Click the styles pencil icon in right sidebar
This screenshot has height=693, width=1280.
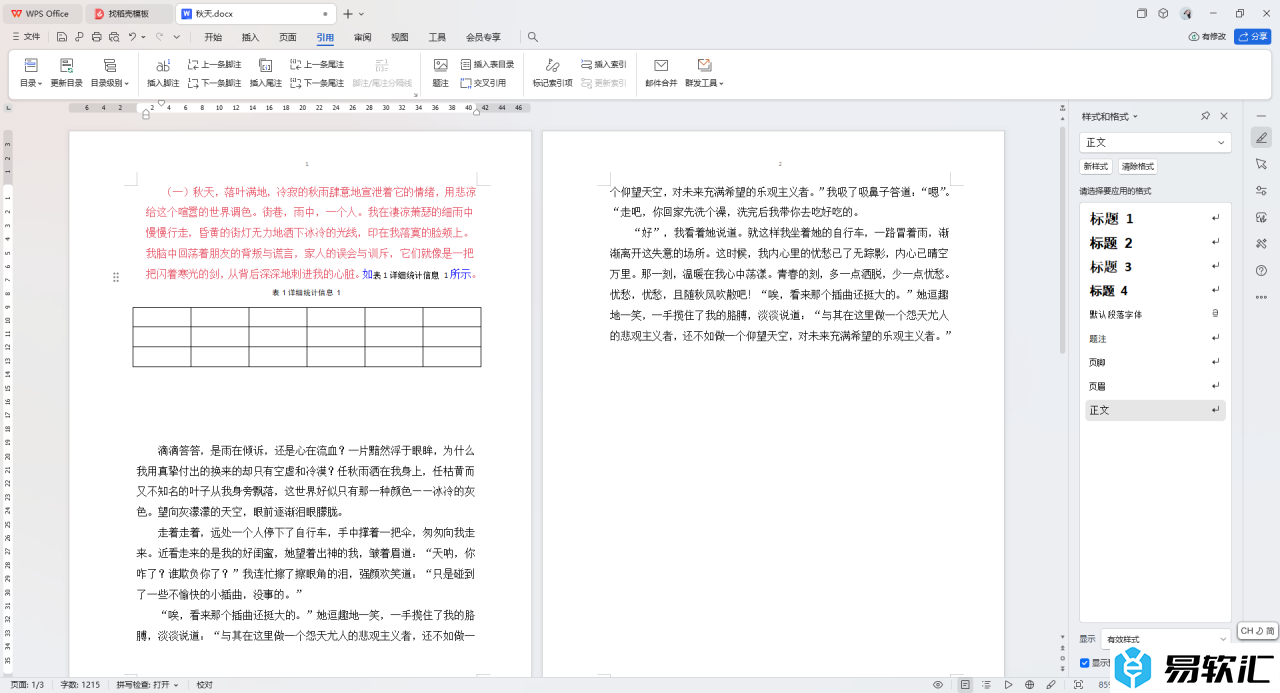[1261, 138]
